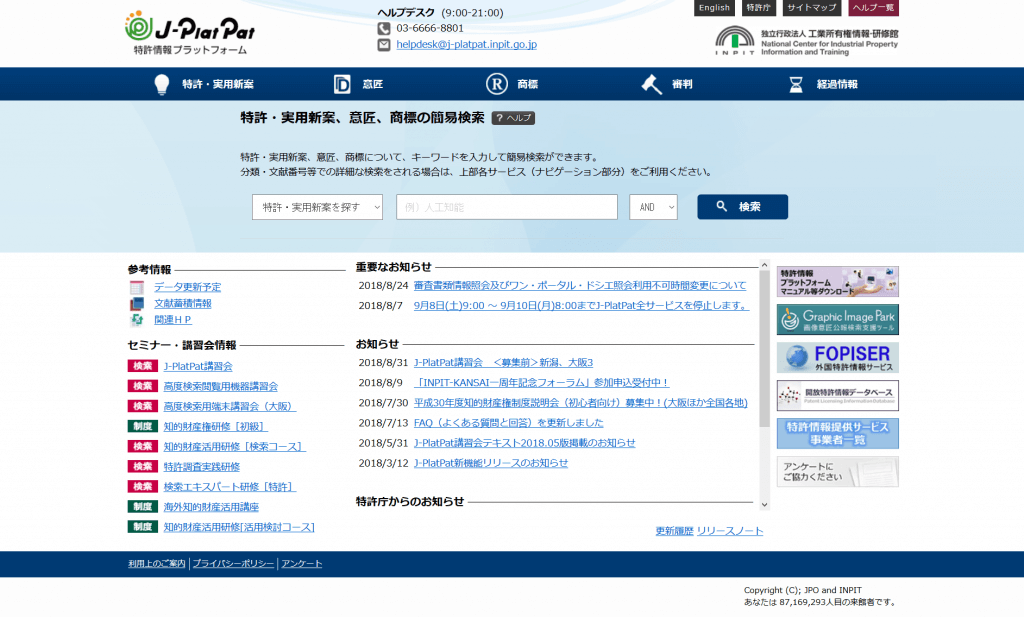This screenshot has width=1024, height=617.
Task: Click the keyword search input field
Action: (507, 207)
